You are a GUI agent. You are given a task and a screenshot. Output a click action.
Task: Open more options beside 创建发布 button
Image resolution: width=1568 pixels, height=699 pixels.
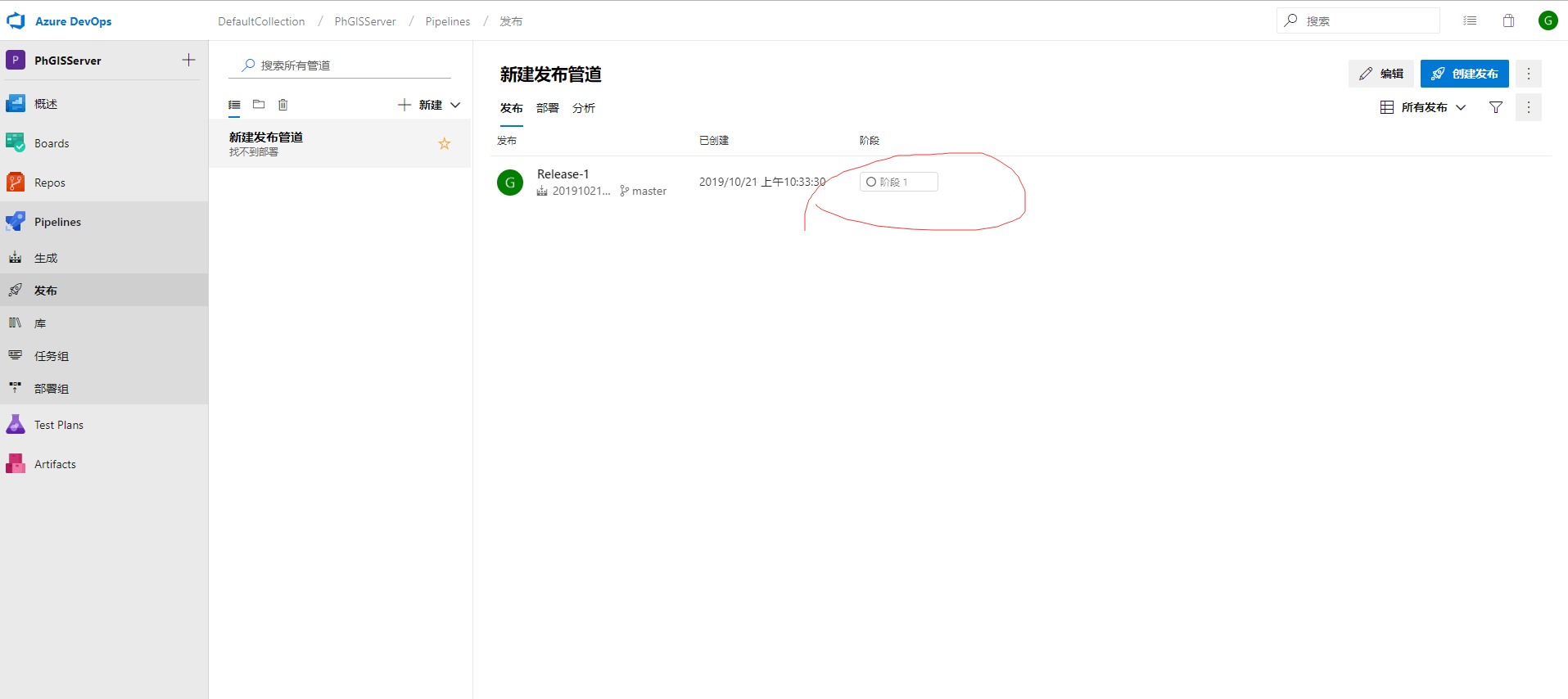coord(1528,74)
